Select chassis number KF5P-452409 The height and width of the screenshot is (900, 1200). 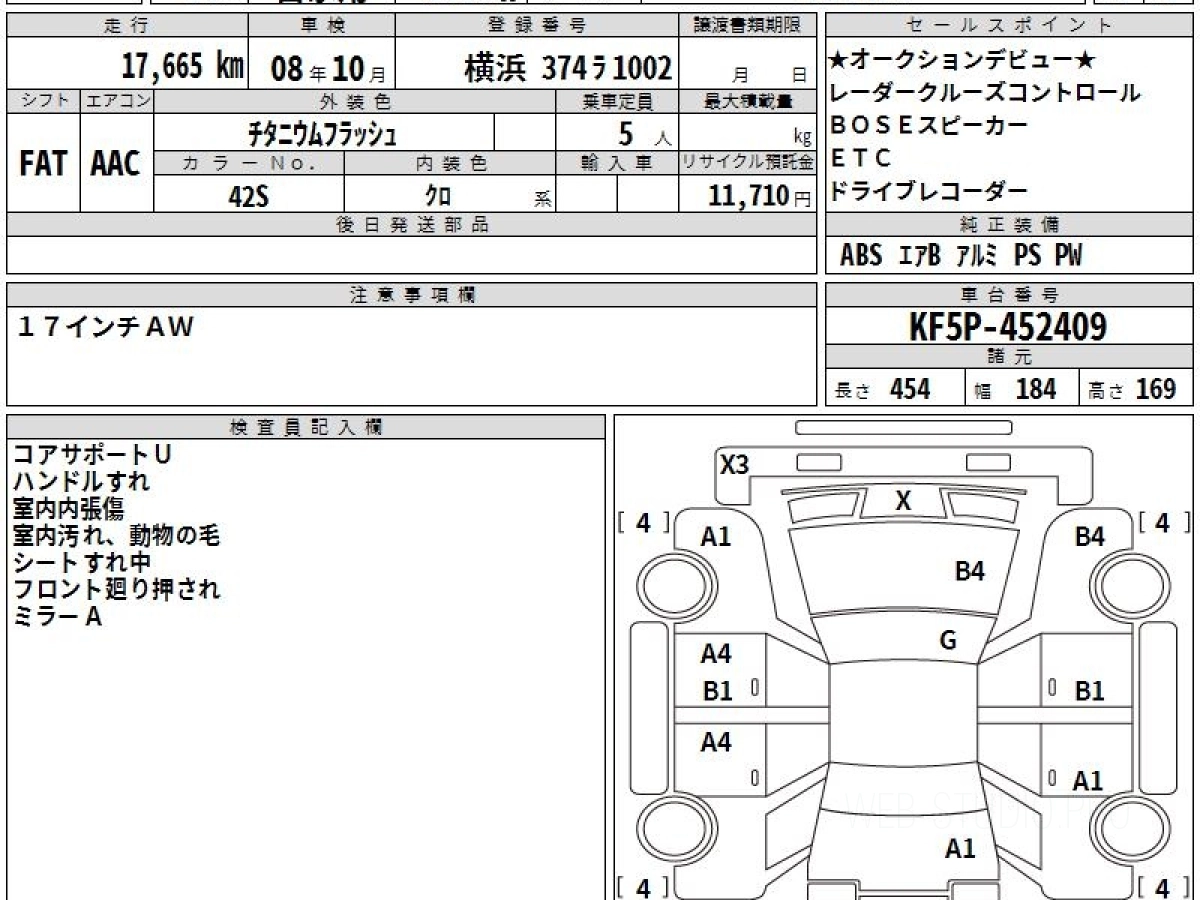click(x=1009, y=326)
